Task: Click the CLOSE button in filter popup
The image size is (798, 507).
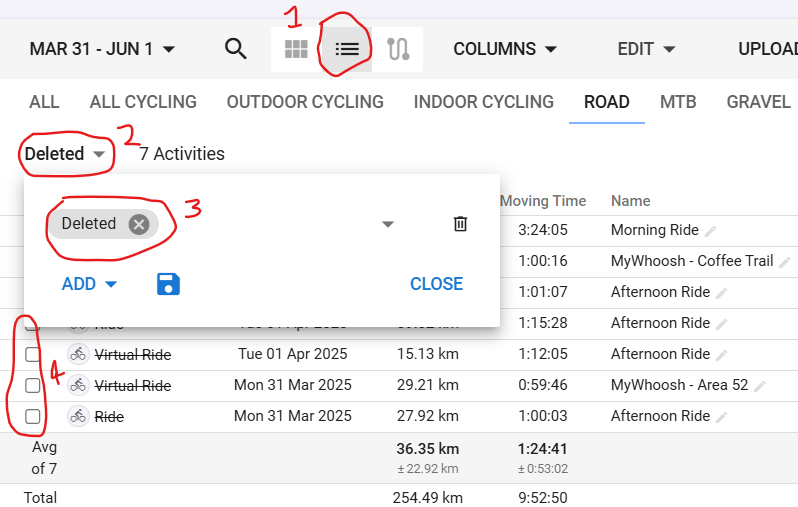Action: point(437,284)
